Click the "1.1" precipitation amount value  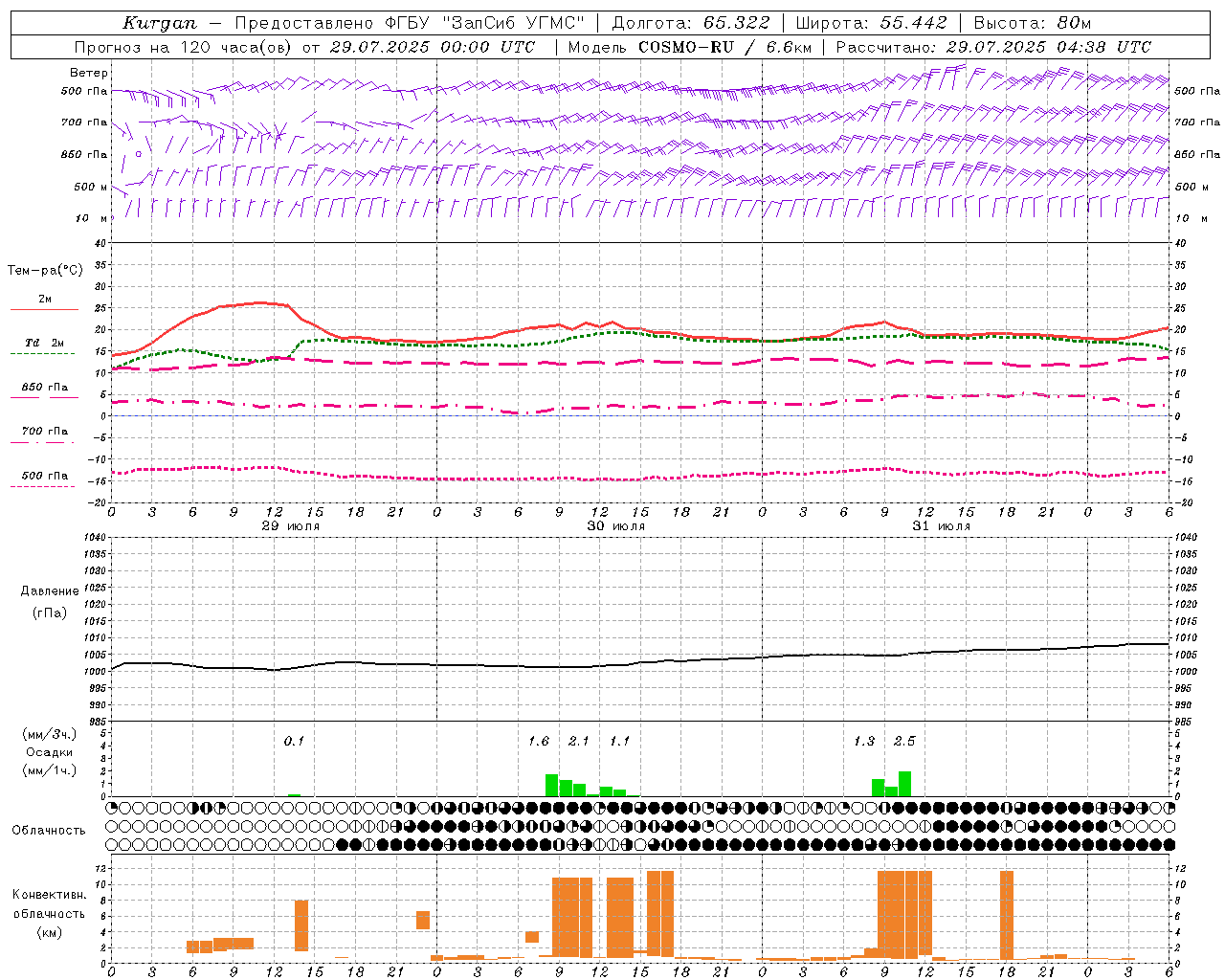point(619,741)
